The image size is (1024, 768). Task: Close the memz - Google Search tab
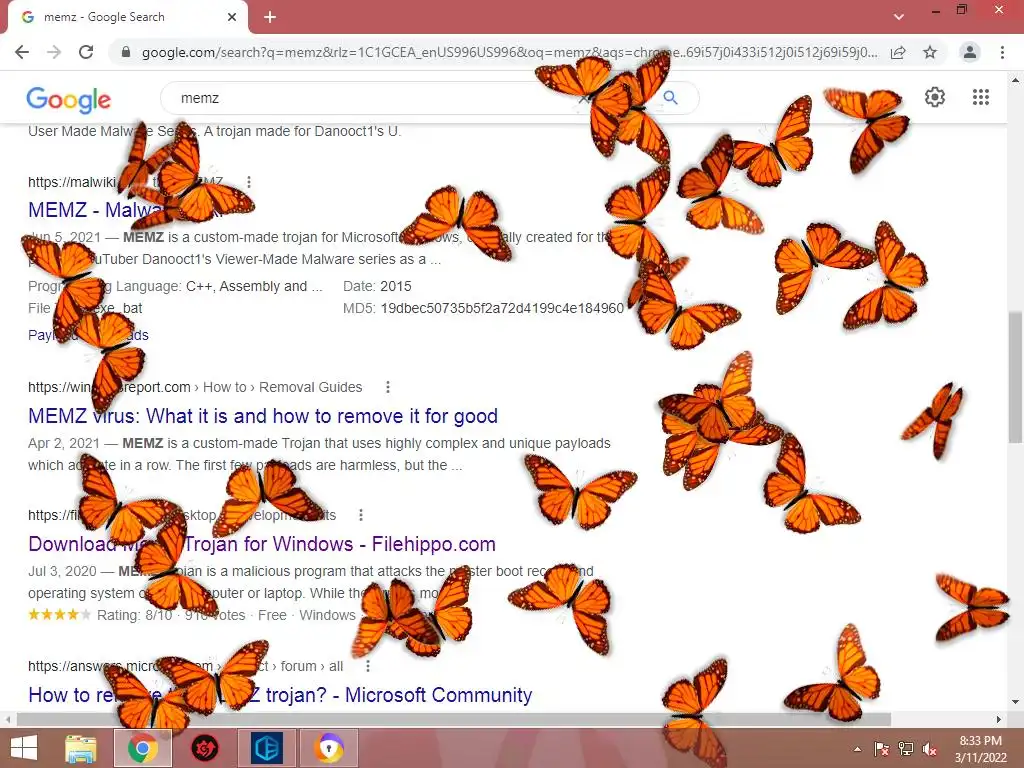[x=232, y=17]
